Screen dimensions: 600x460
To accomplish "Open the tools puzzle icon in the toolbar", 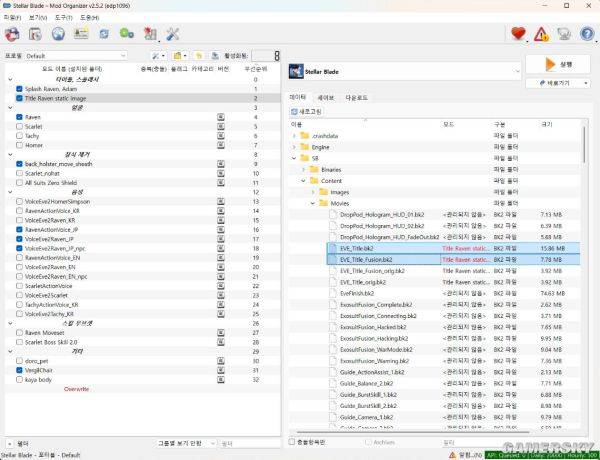I will coord(150,34).
